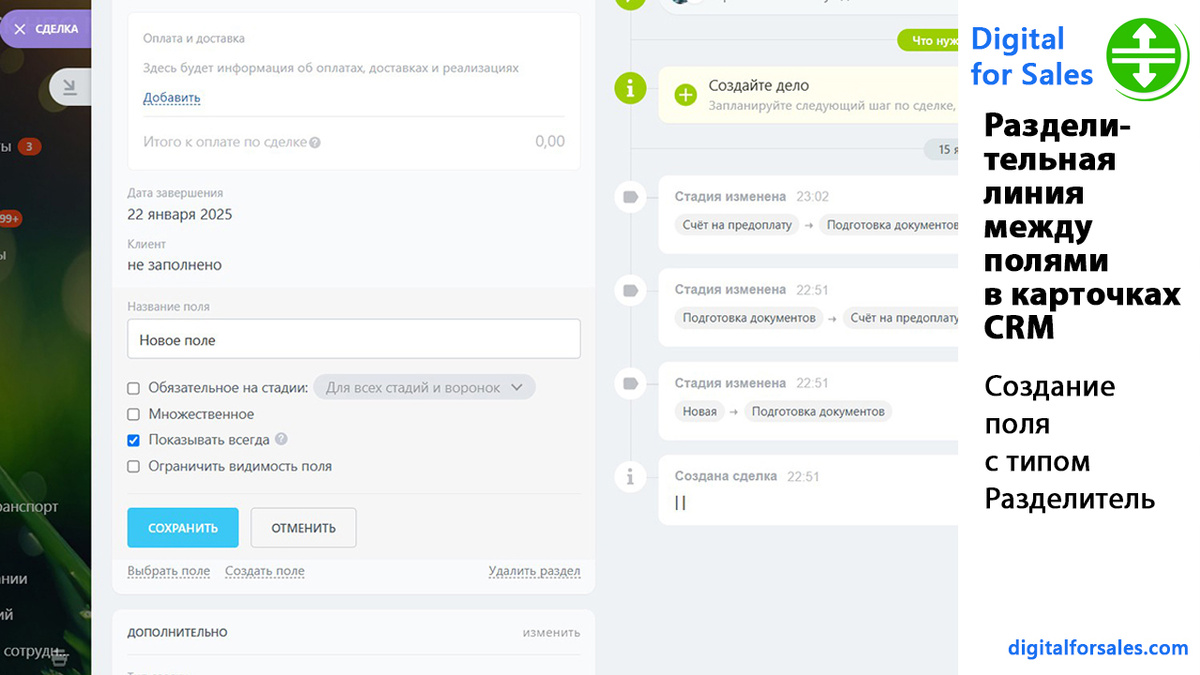The image size is (1200, 675).
Task: Close the Сделка slider tab
Action: click(x=19, y=29)
